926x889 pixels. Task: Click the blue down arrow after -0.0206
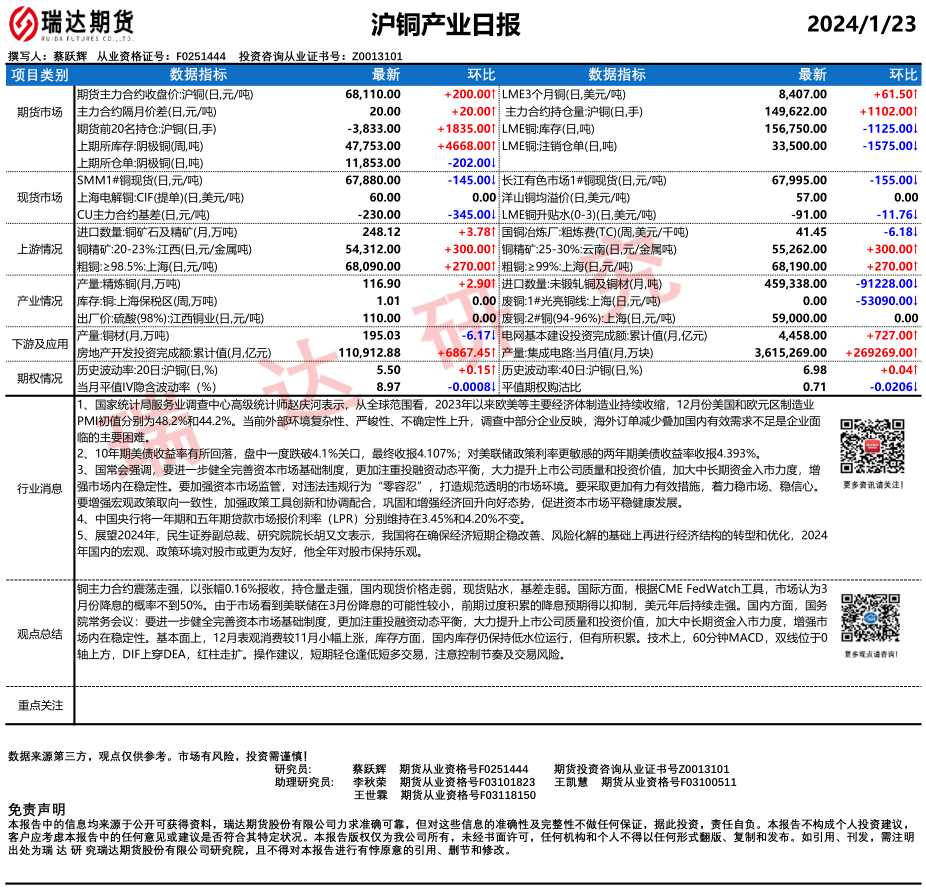[x=915, y=387]
